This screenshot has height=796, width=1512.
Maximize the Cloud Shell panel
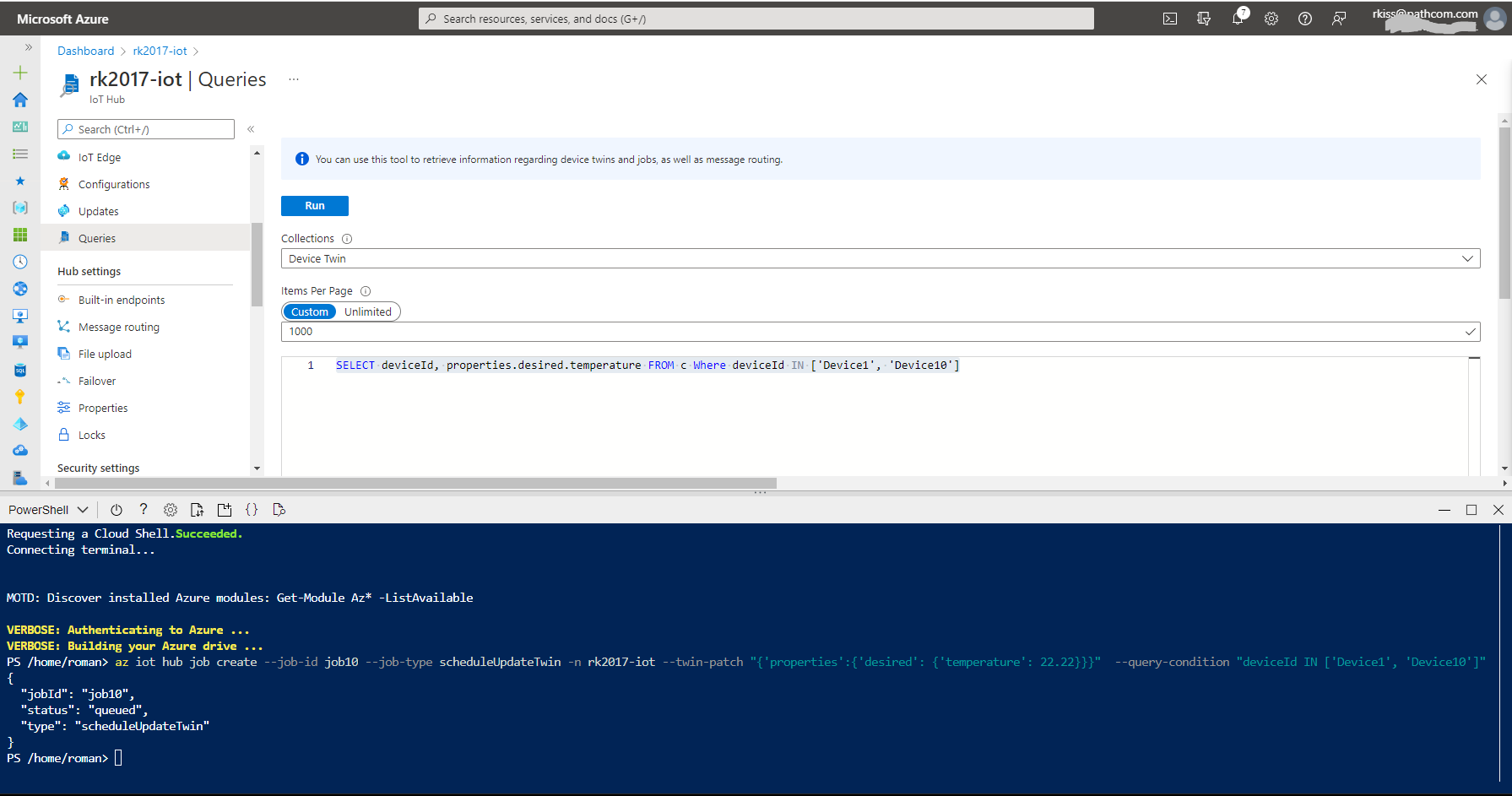[x=1471, y=510]
